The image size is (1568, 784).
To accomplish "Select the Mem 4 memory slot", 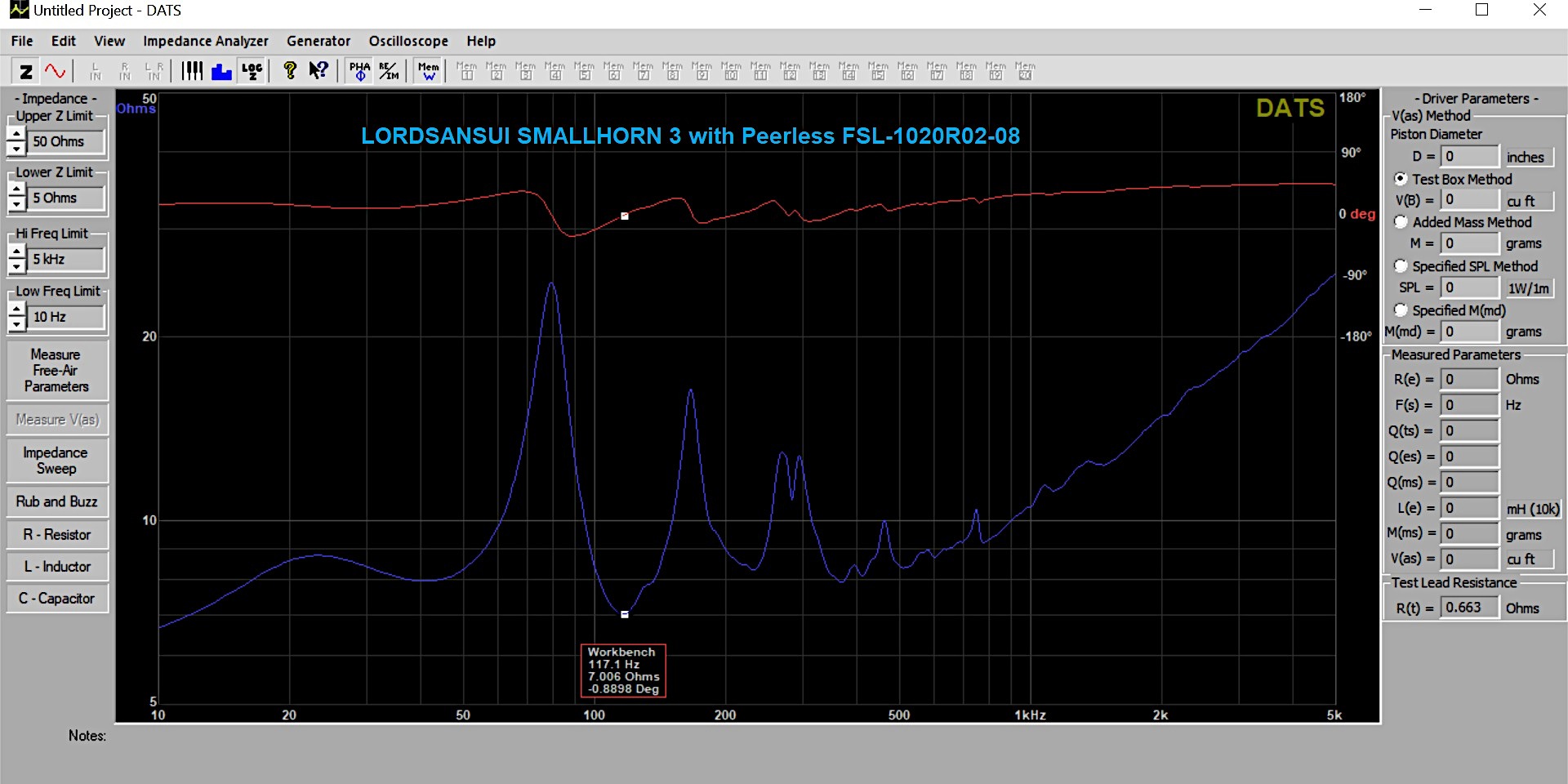I will [555, 71].
